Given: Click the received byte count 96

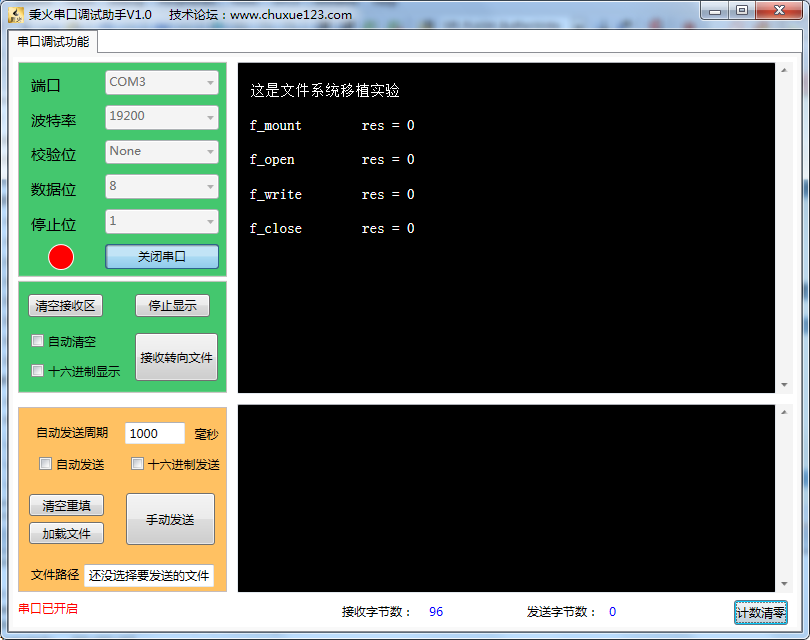Looking at the screenshot, I should (436, 612).
